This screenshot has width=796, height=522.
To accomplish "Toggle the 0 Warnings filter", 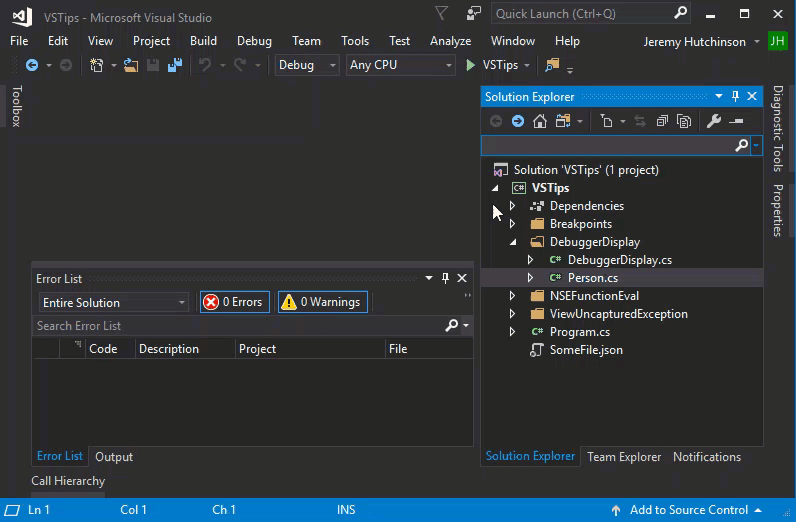I will tap(322, 302).
